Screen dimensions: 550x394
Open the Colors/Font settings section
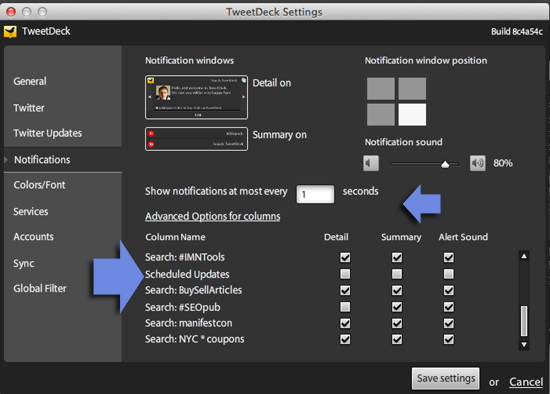coord(39,185)
